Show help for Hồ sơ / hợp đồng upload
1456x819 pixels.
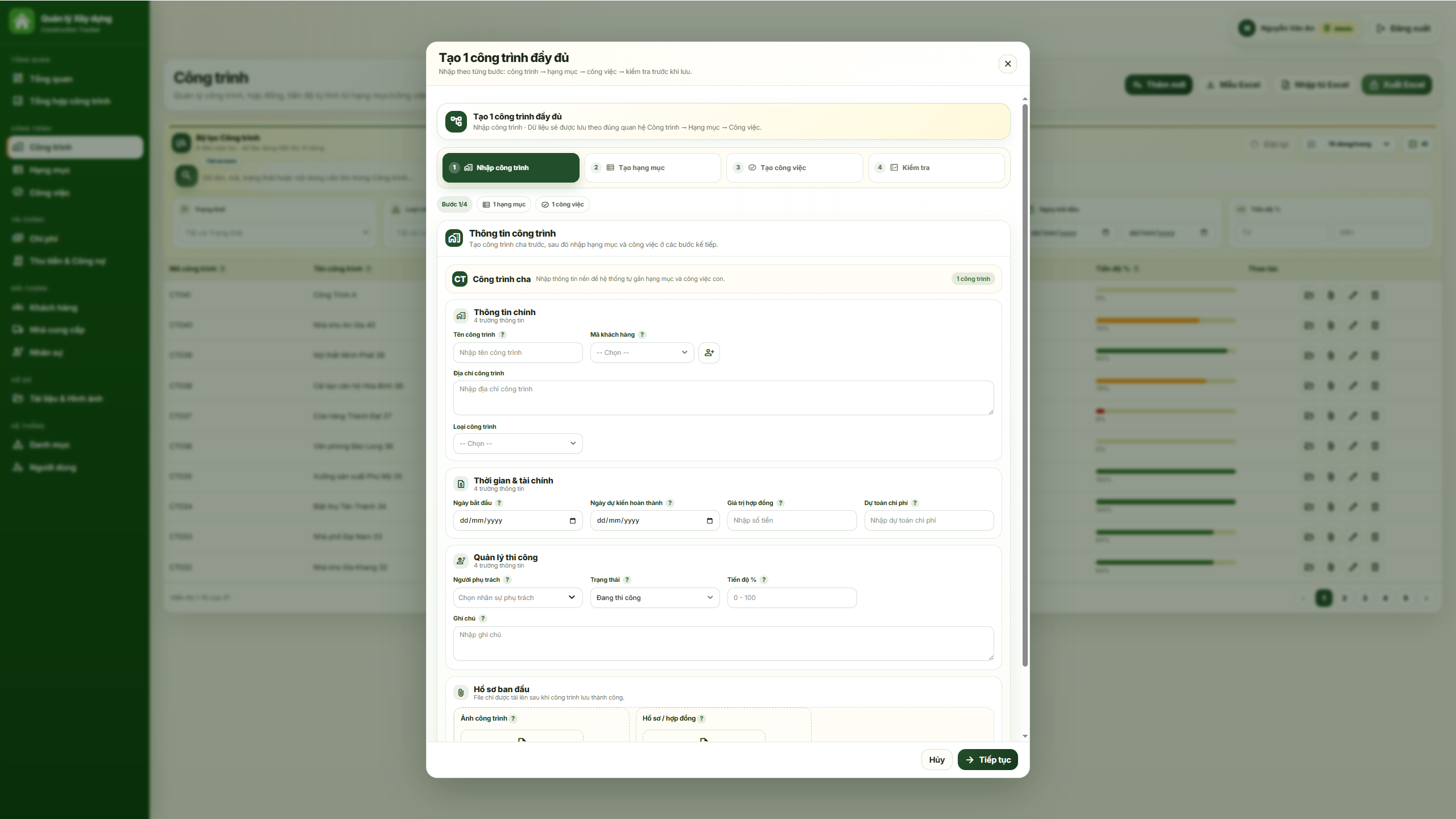pos(702,718)
